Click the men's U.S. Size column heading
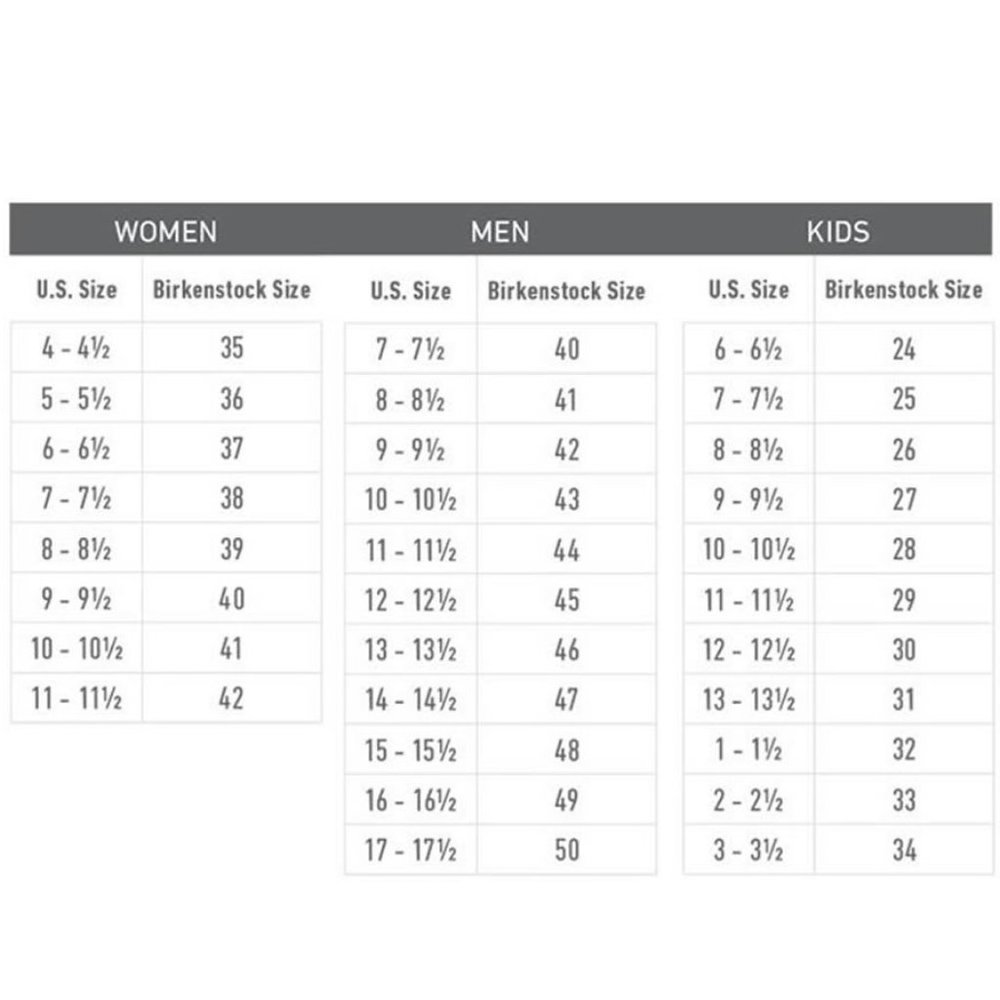Viewport: 1000px width, 1000px height. tap(411, 291)
